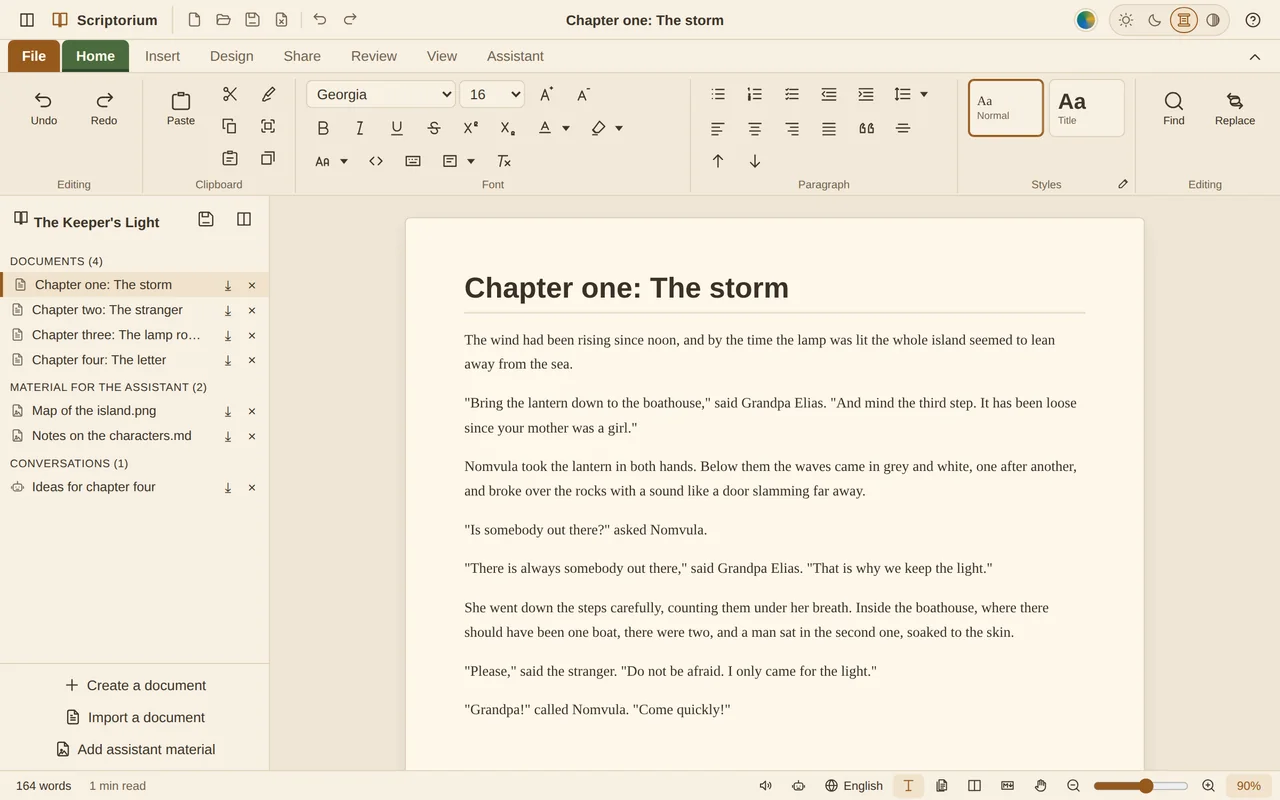Click the font color A swatch
The width and height of the screenshot is (1280, 800).
(545, 128)
